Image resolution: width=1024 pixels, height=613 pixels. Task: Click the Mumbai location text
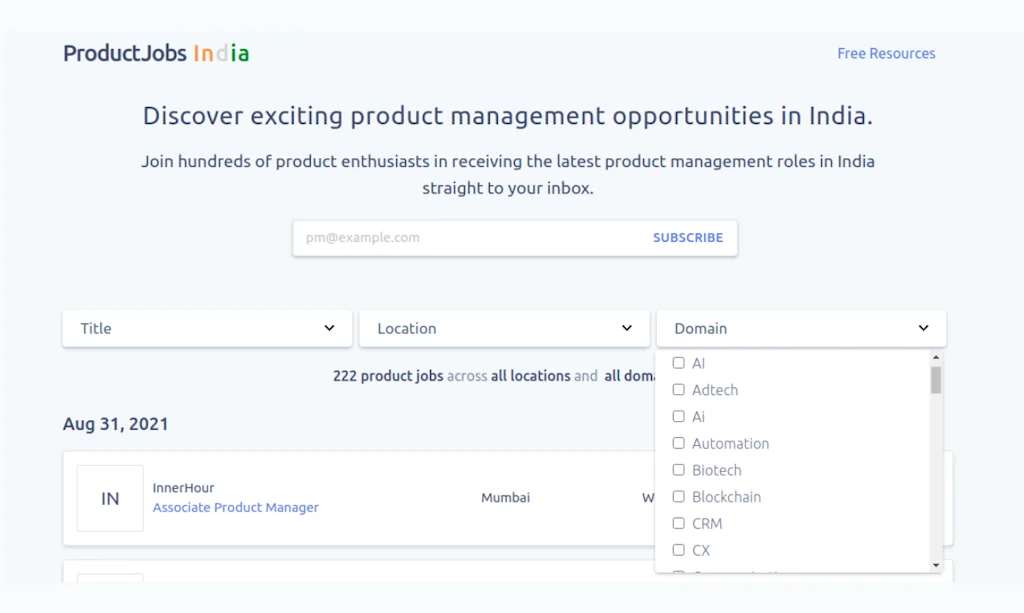click(505, 497)
